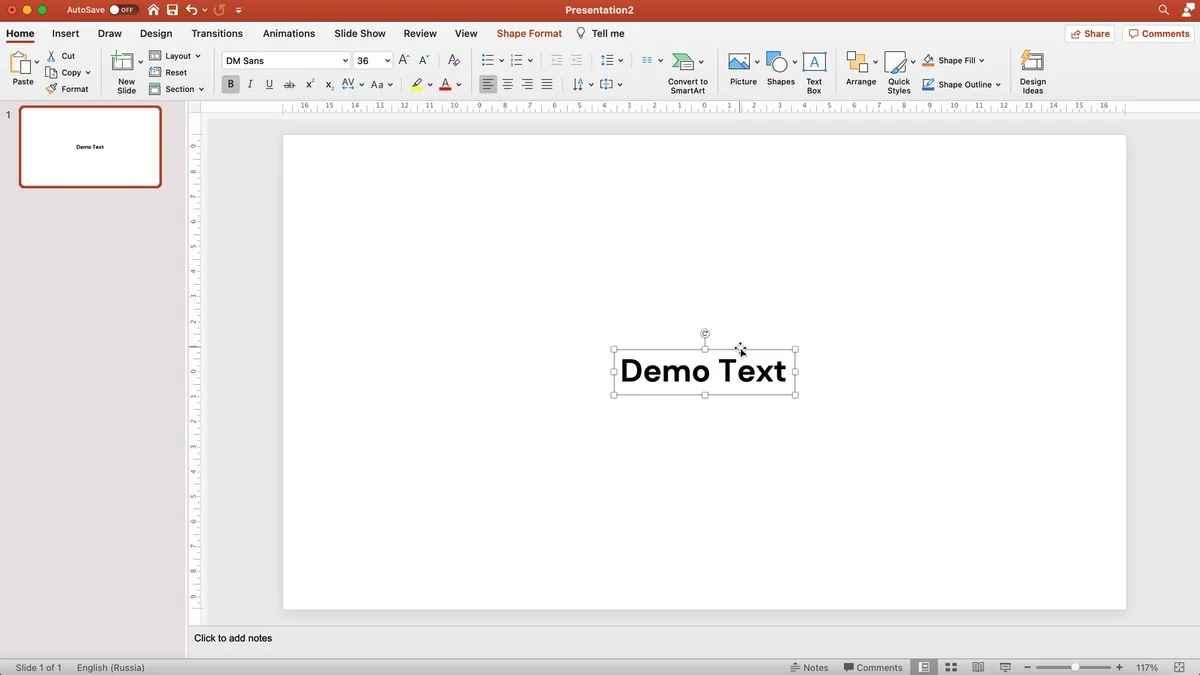Apply subscript formatting

pos(329,85)
